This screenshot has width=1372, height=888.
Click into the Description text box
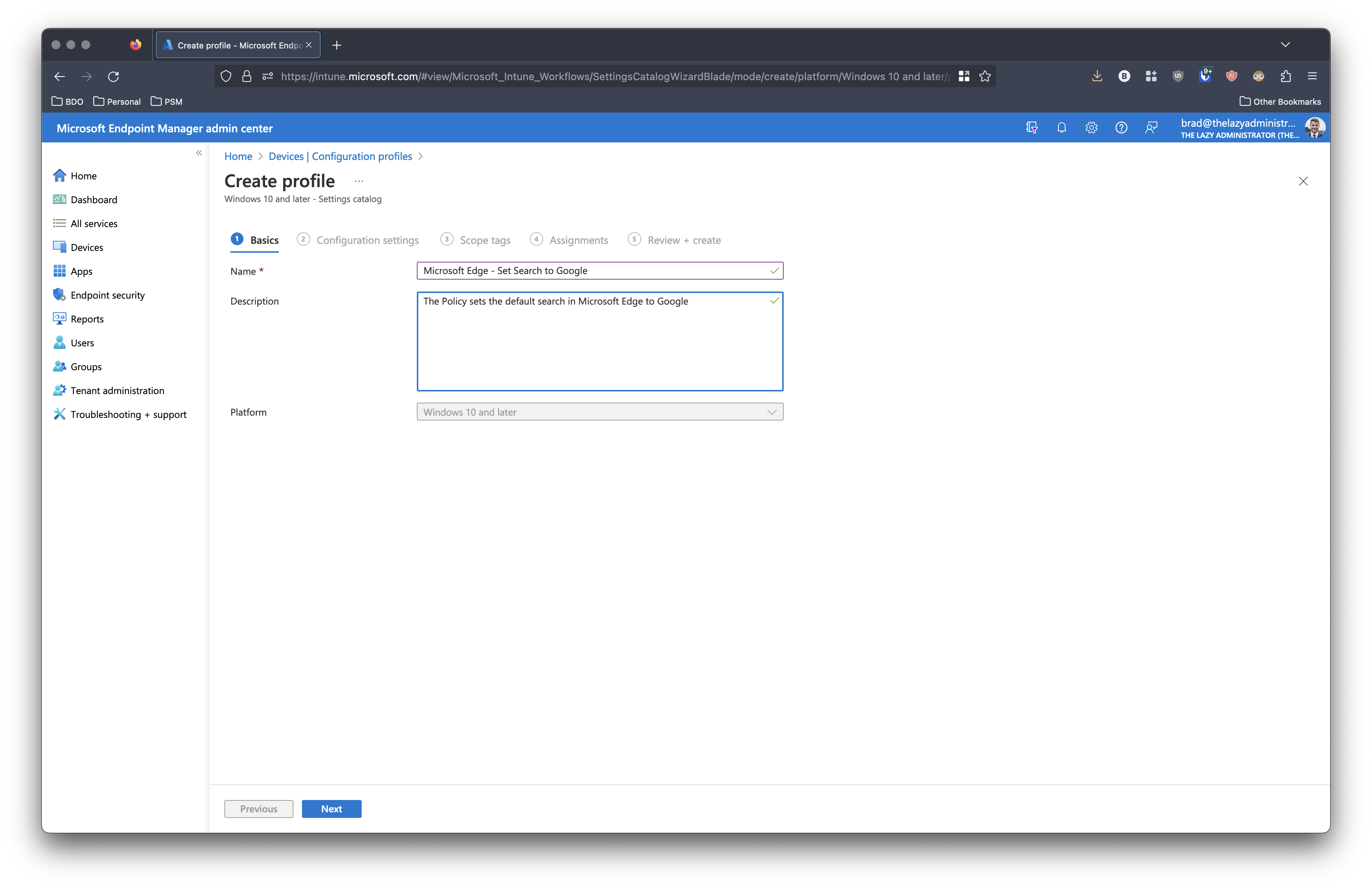(600, 341)
